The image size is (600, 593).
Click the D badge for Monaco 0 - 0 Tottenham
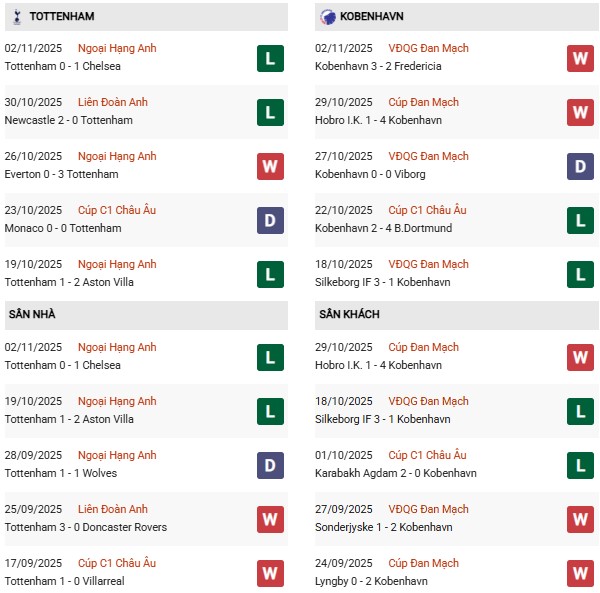[x=269, y=220]
